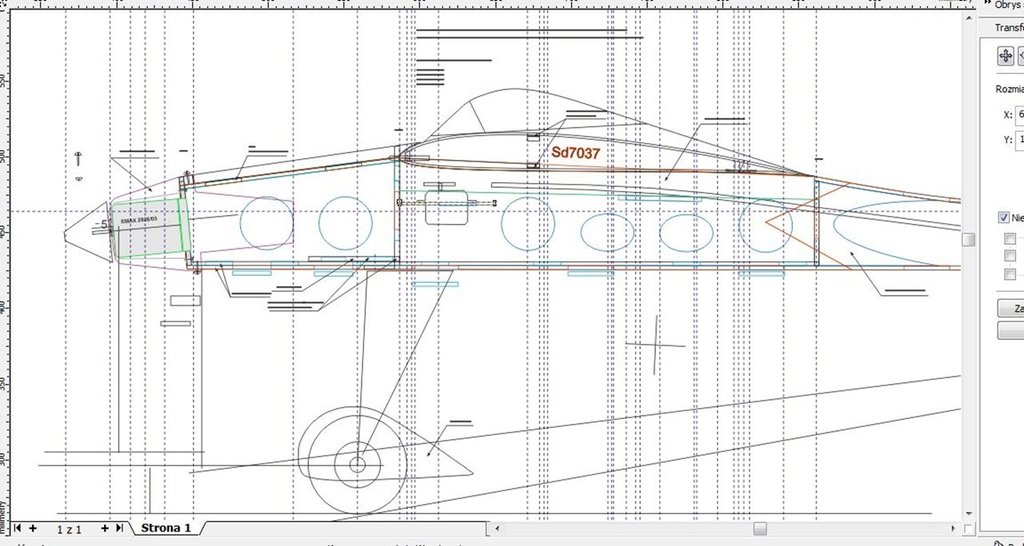This screenshot has height=546, width=1024.
Task: Add a page after via right plus icon
Action: tap(105, 528)
